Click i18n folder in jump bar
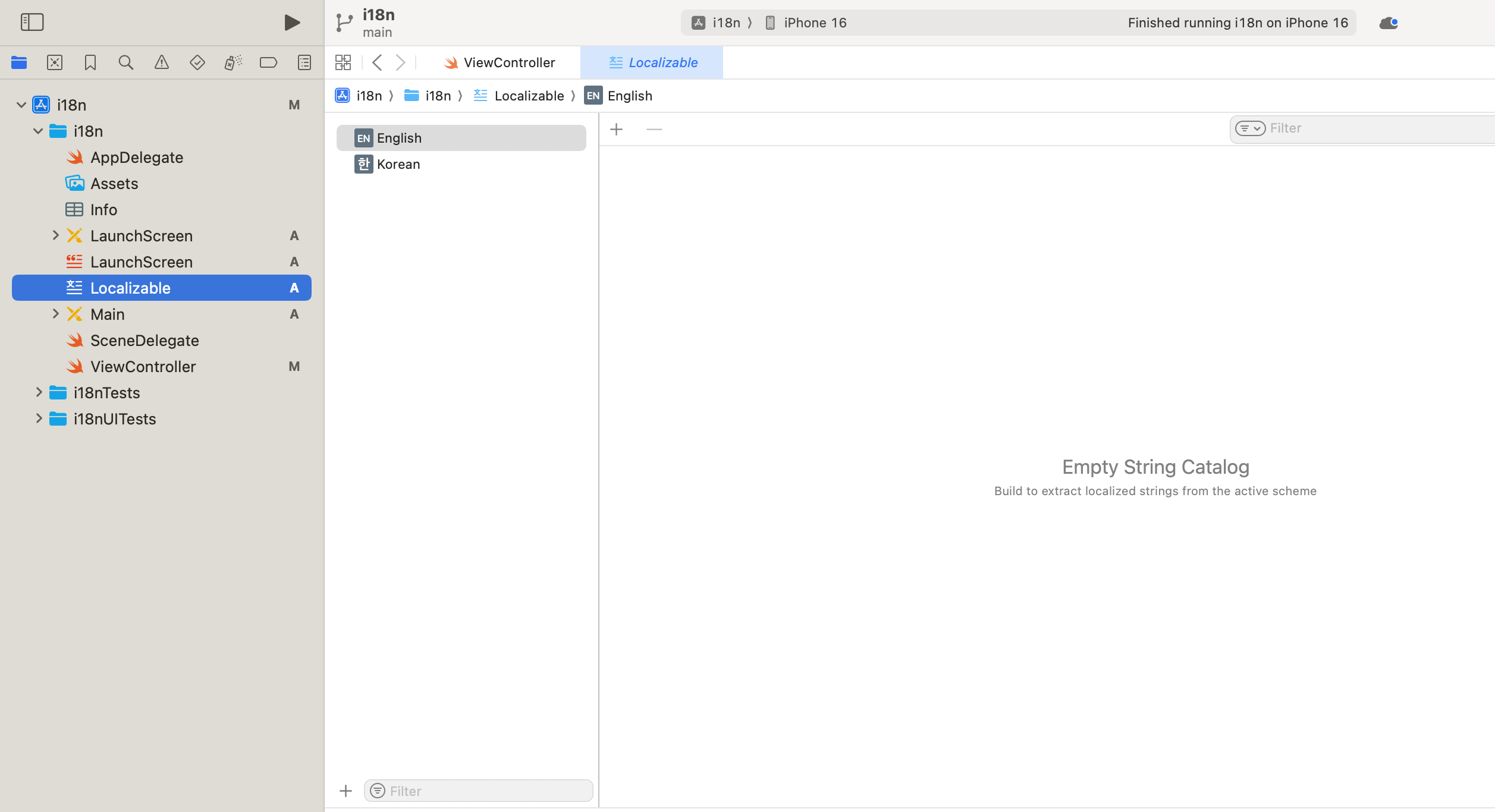Viewport: 1495px width, 812px height. [x=428, y=96]
